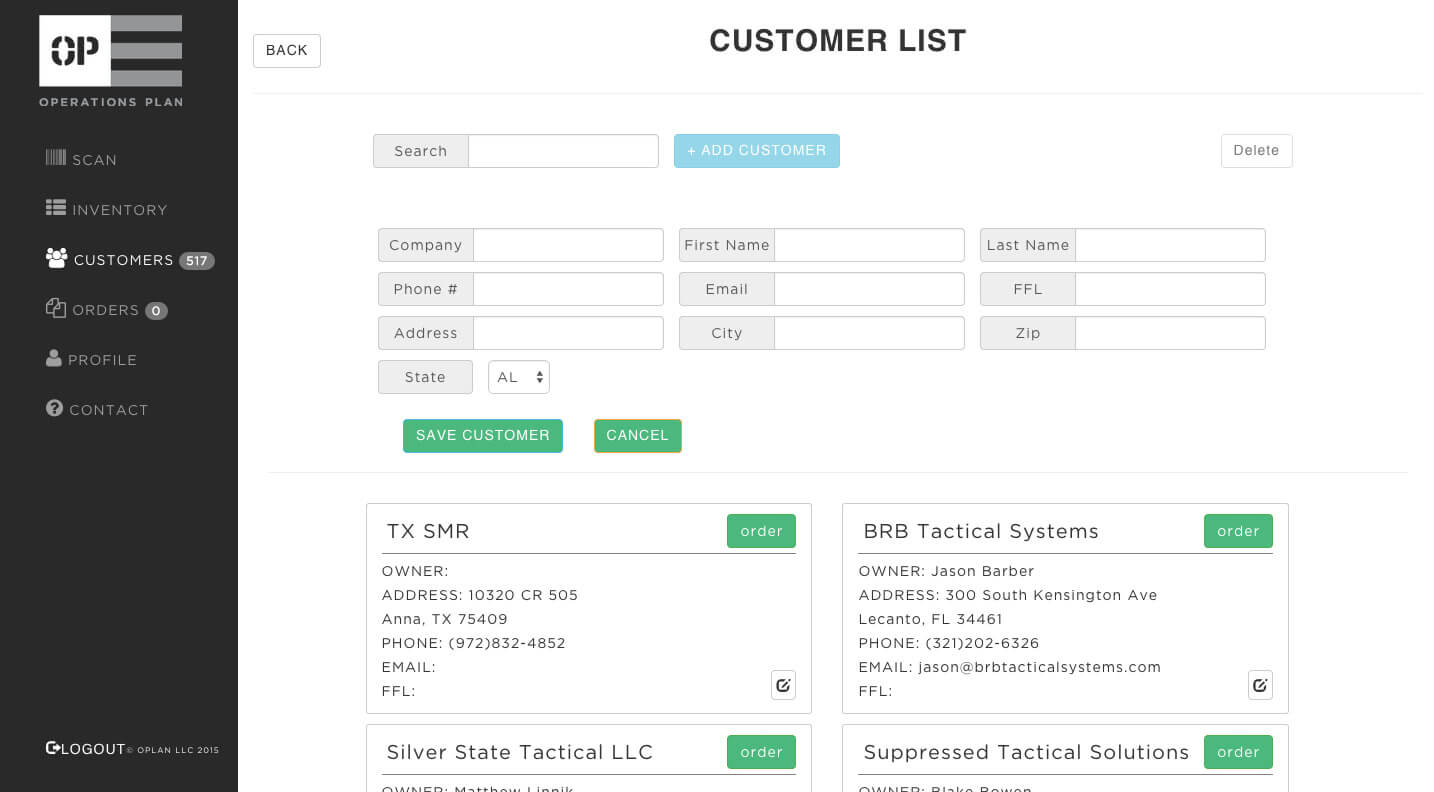Click address 300 South Kensington Ave
1434x792 pixels.
click(x=1051, y=595)
